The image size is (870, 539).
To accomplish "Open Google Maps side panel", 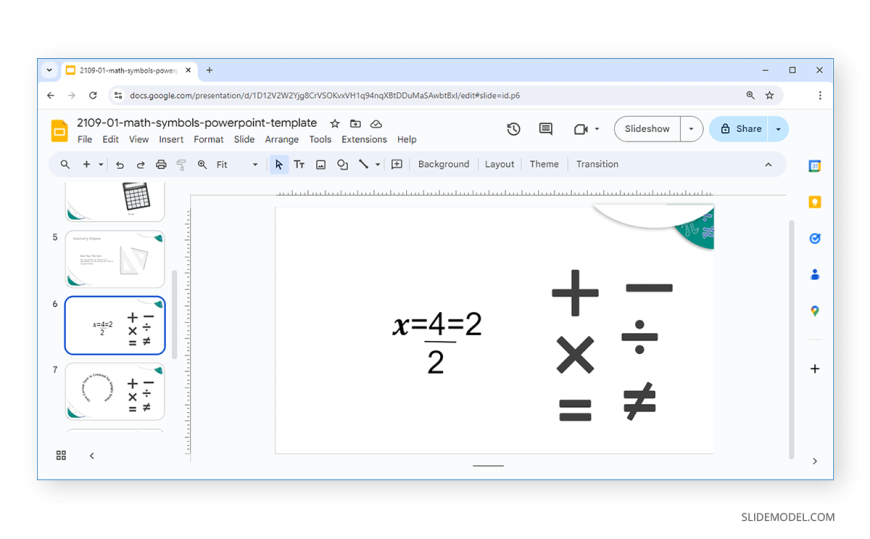I will click(815, 311).
